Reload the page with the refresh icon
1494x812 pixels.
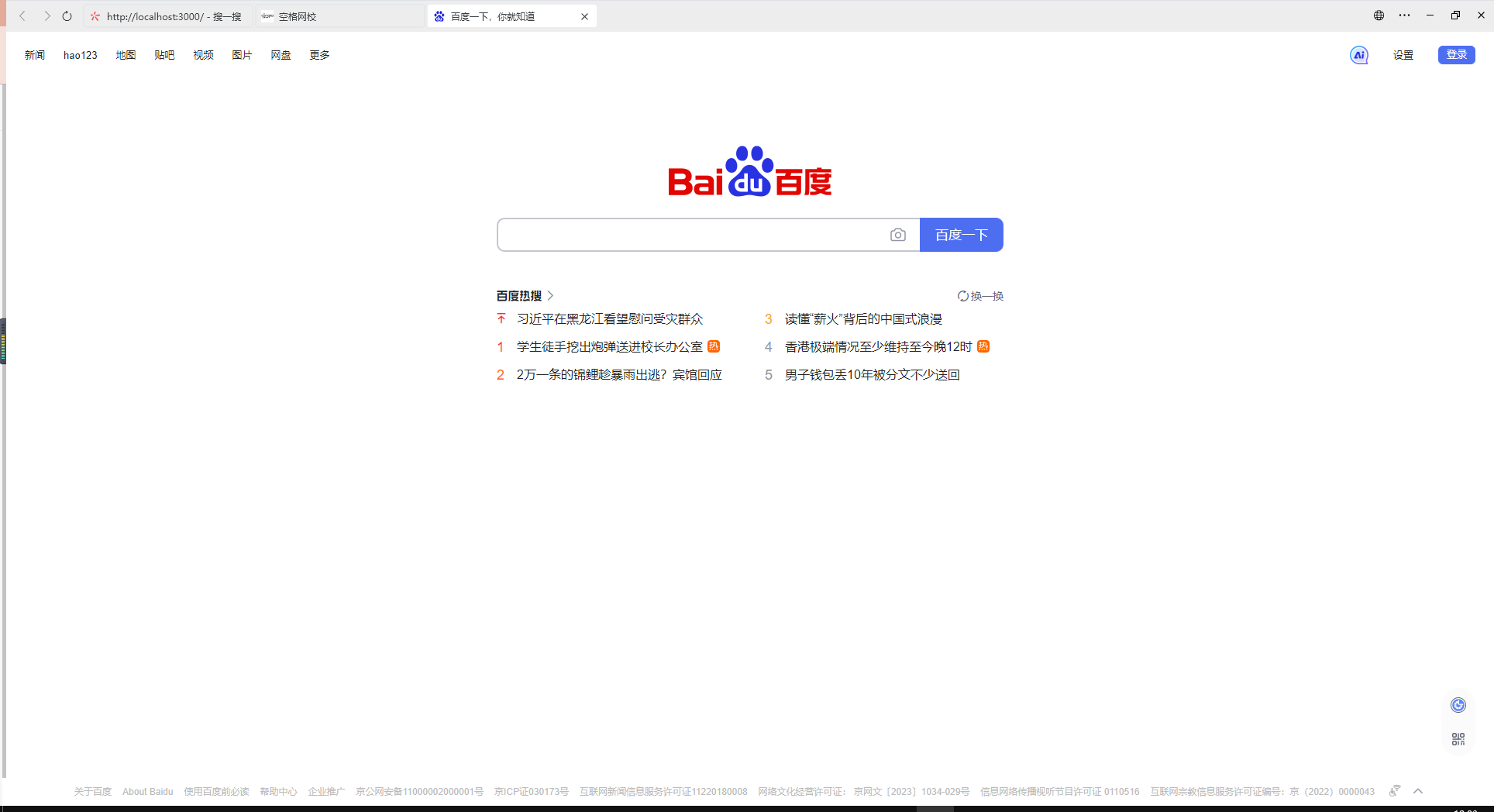click(x=67, y=15)
